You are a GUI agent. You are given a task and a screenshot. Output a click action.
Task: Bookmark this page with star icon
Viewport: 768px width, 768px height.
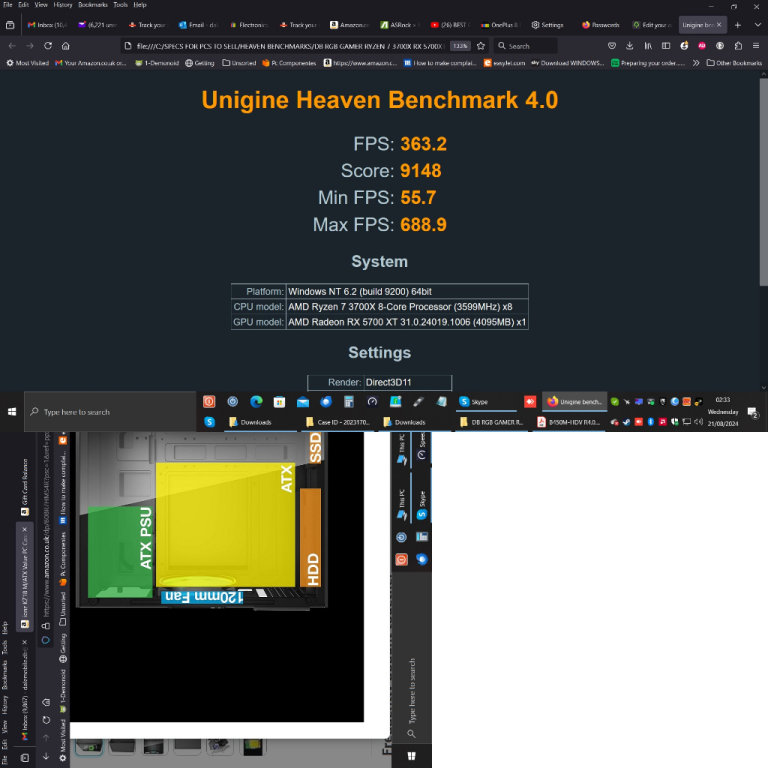tap(480, 46)
